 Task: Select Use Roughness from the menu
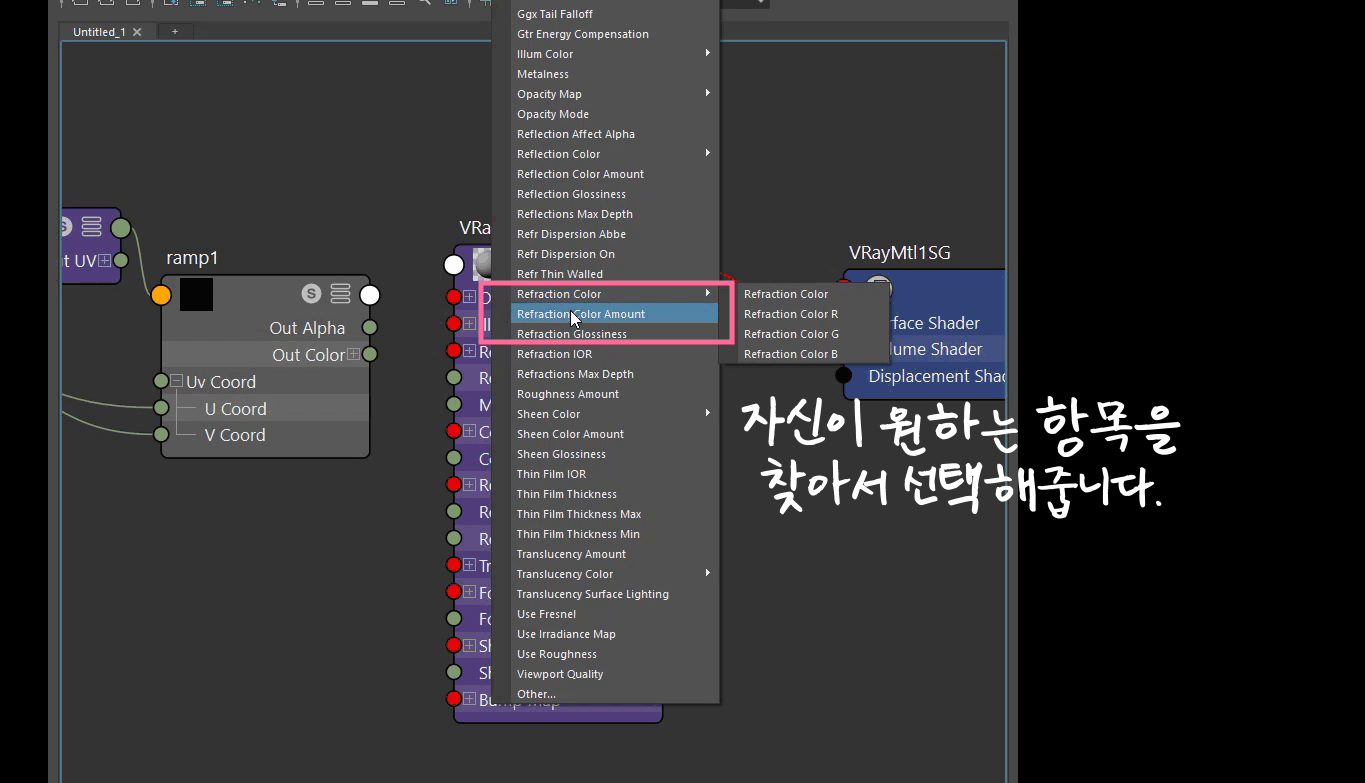click(615, 654)
